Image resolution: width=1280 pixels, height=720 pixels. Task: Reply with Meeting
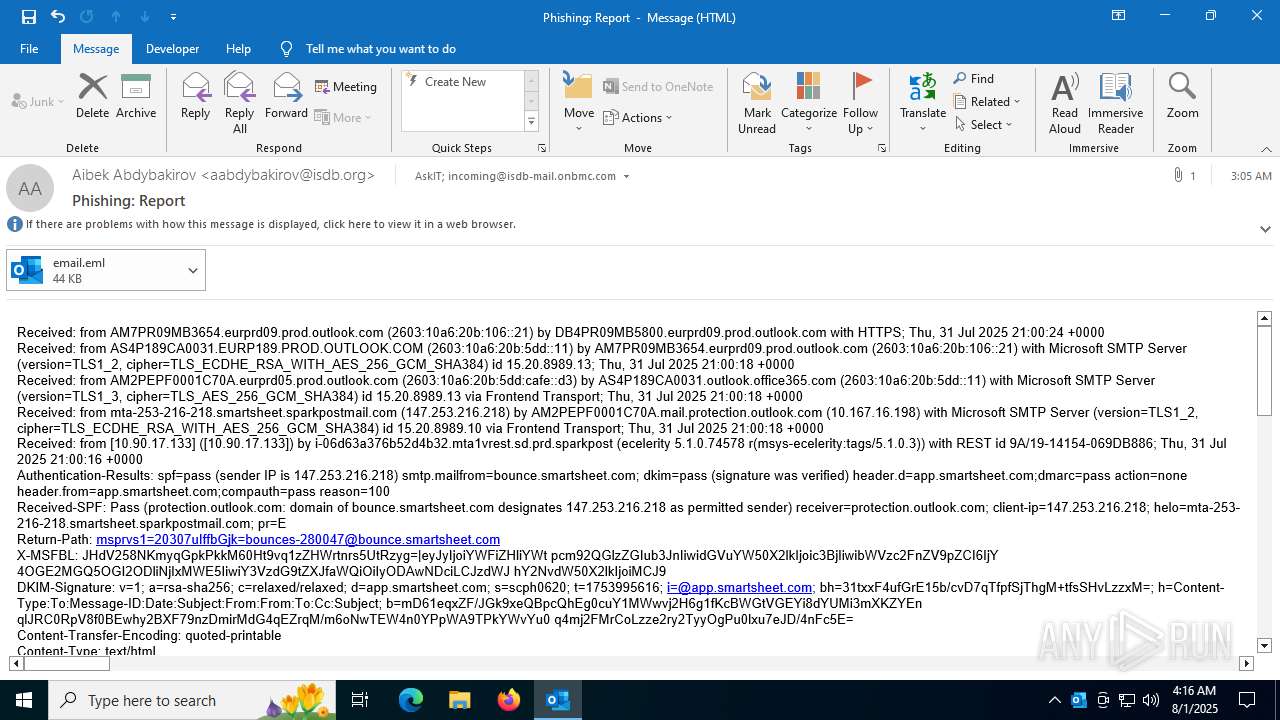(346, 87)
